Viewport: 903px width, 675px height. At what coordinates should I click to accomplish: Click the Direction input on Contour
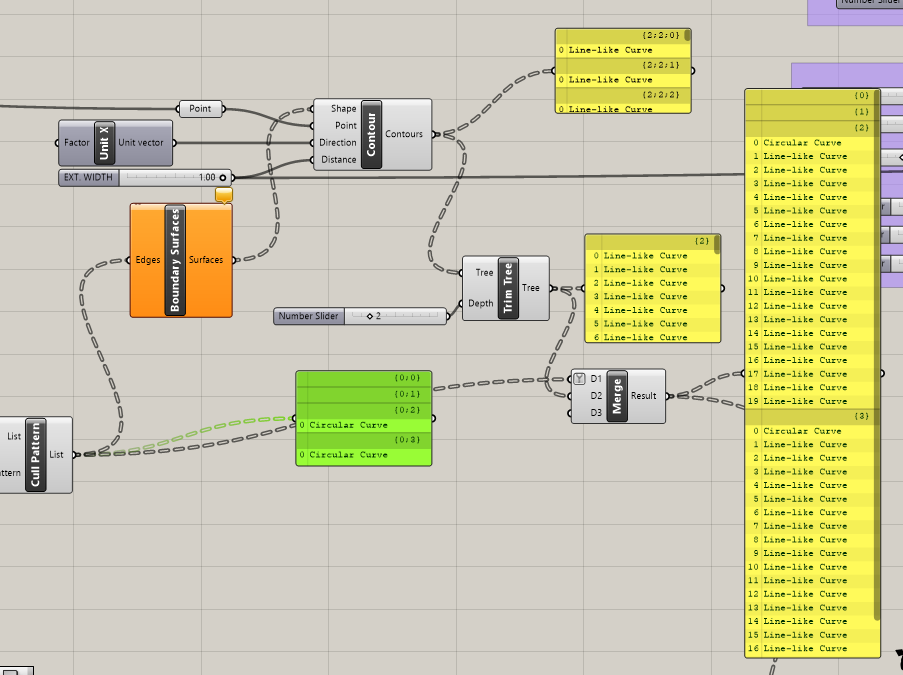pyautogui.click(x=337, y=142)
